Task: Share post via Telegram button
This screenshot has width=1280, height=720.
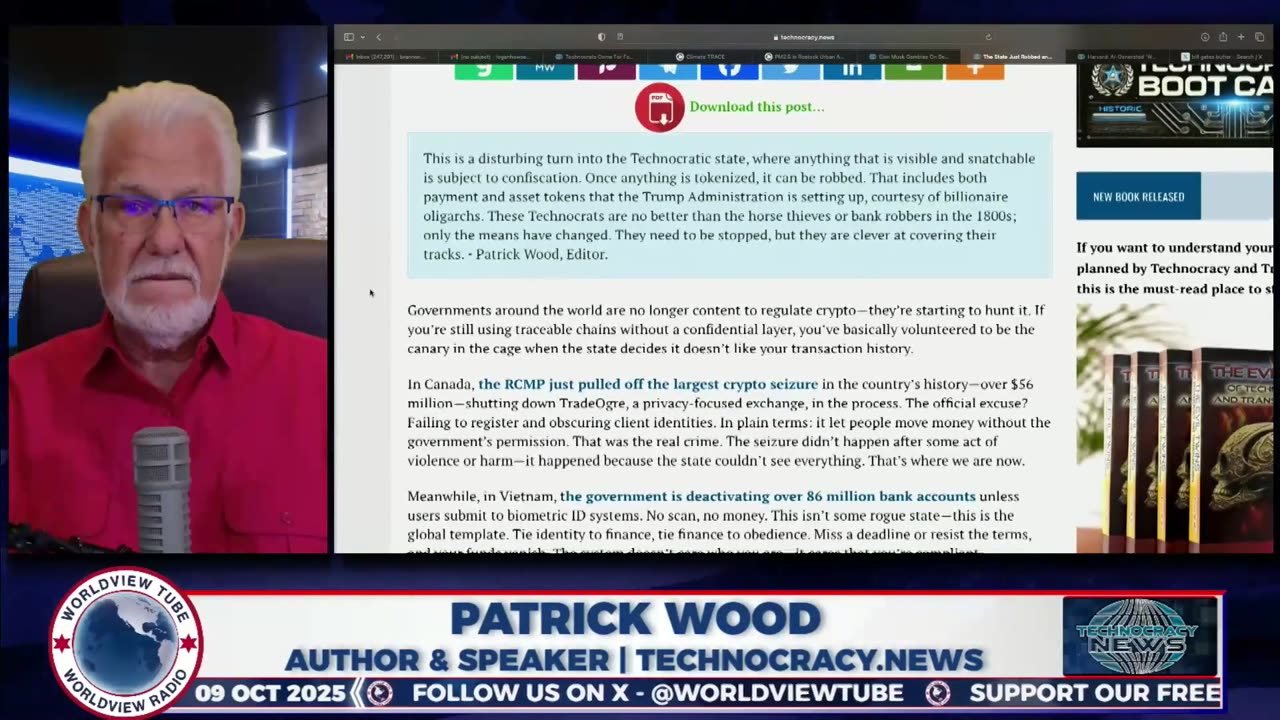Action: [x=668, y=71]
